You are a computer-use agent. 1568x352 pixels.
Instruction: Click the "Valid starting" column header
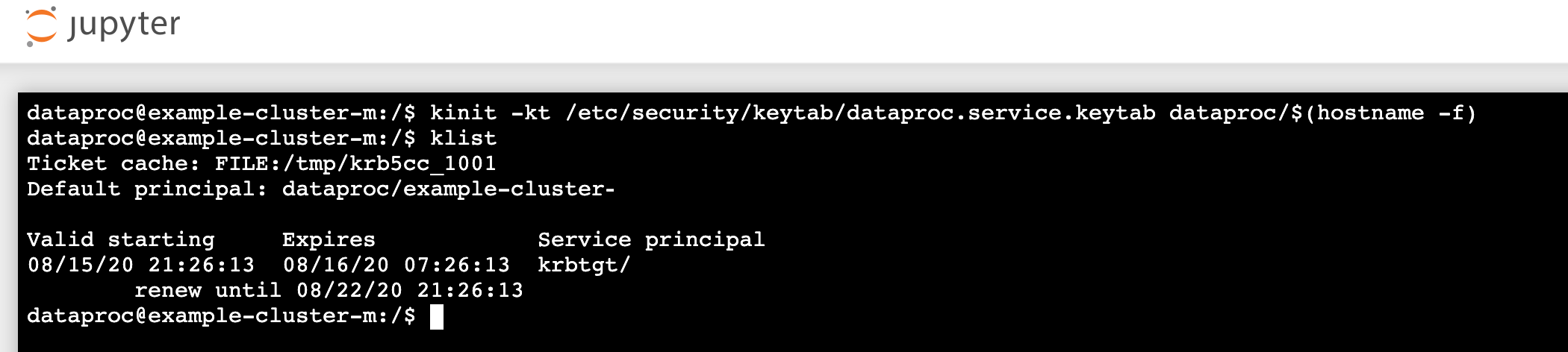tap(120, 240)
